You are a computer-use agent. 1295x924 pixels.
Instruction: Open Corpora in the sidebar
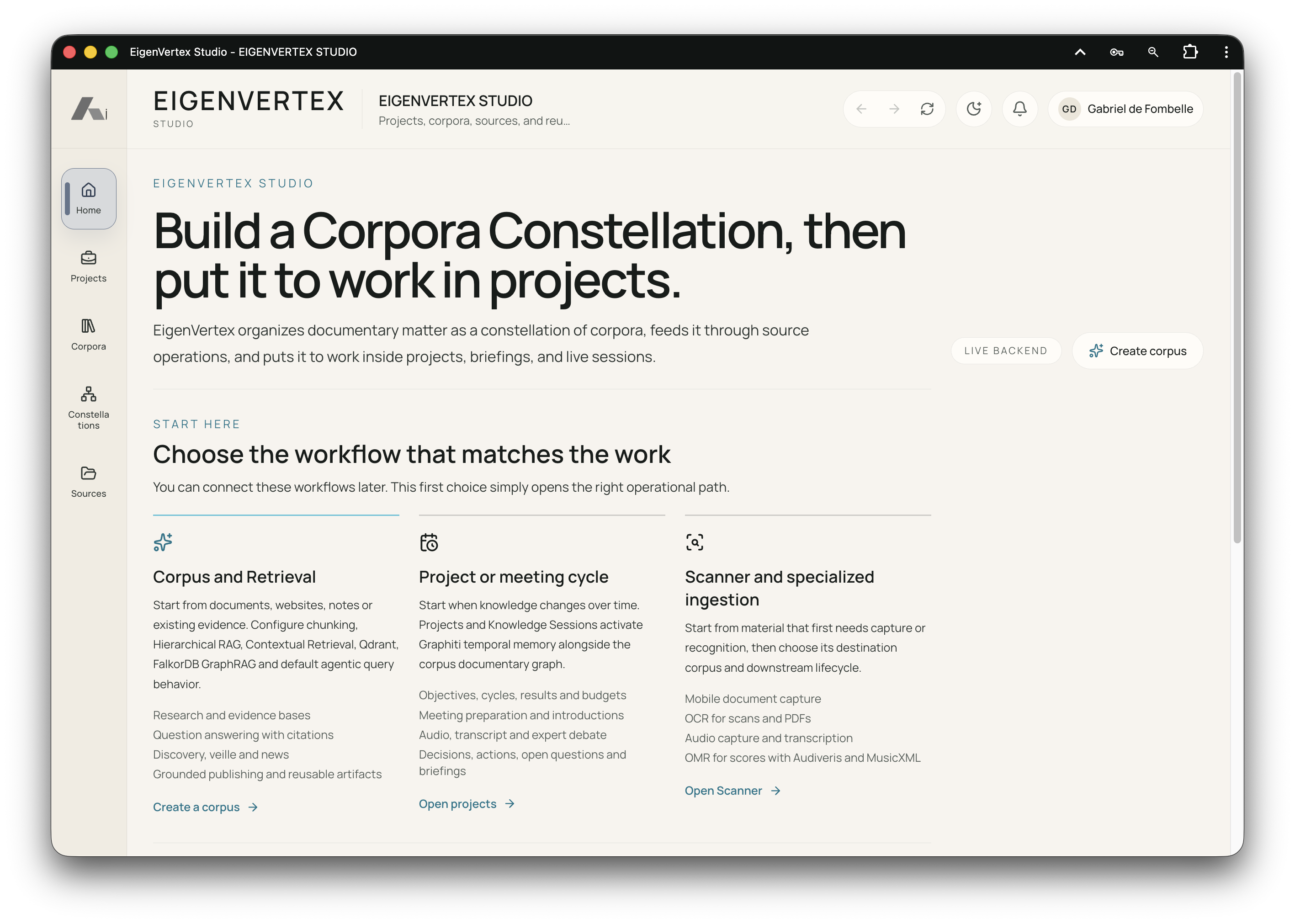click(x=89, y=335)
